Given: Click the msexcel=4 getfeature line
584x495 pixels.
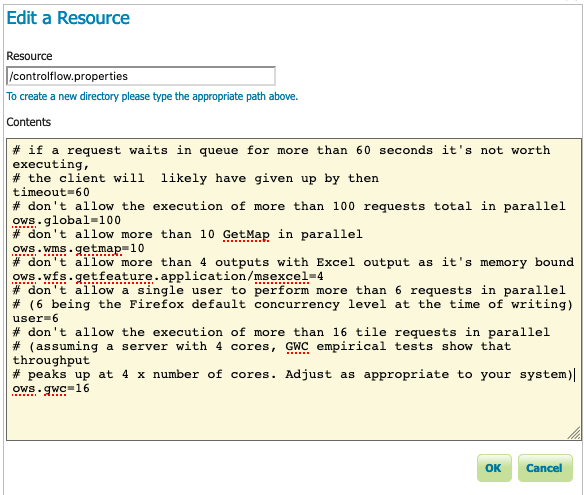Looking at the screenshot, I should (168, 276).
